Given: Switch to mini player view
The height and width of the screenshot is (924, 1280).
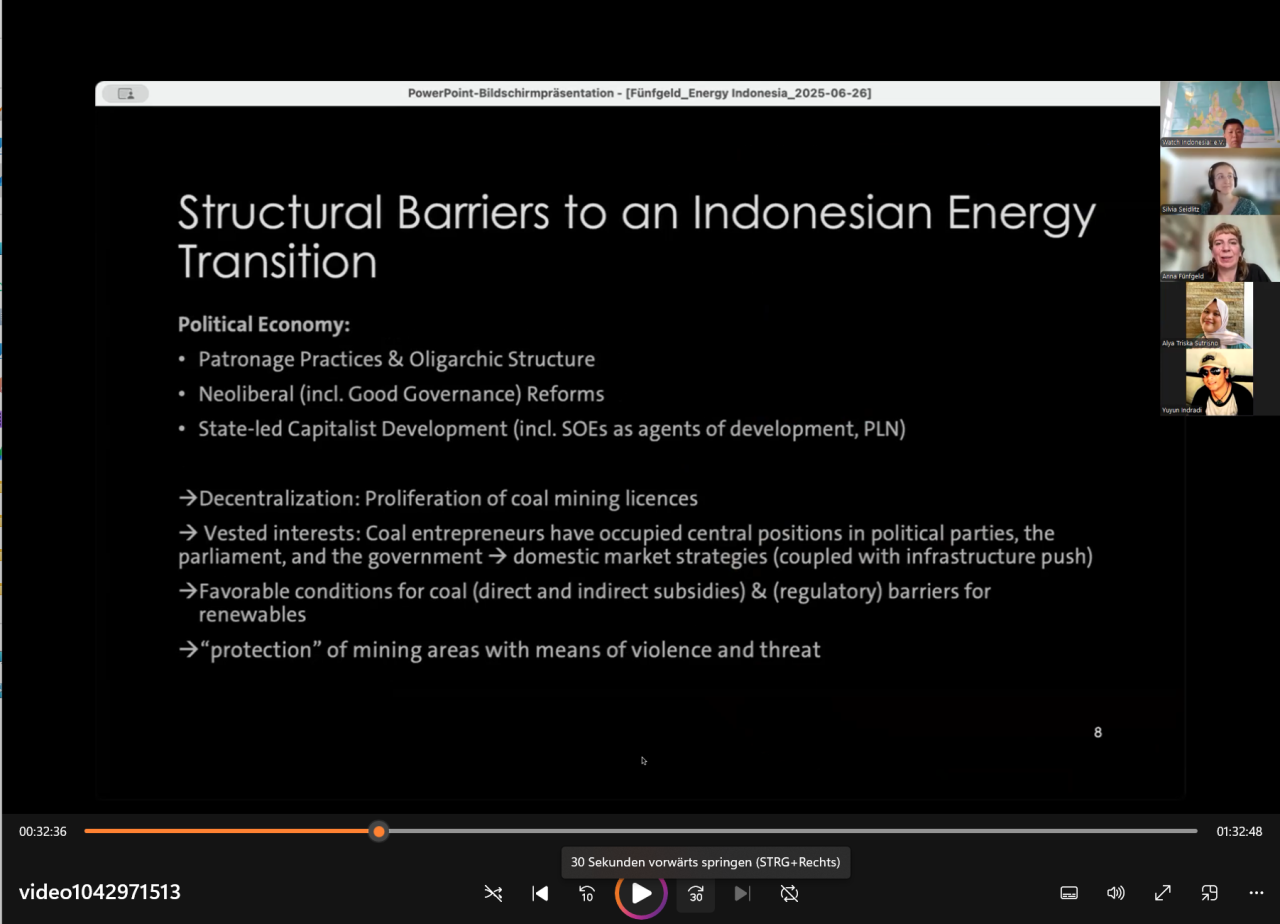Looking at the screenshot, I should point(1210,893).
